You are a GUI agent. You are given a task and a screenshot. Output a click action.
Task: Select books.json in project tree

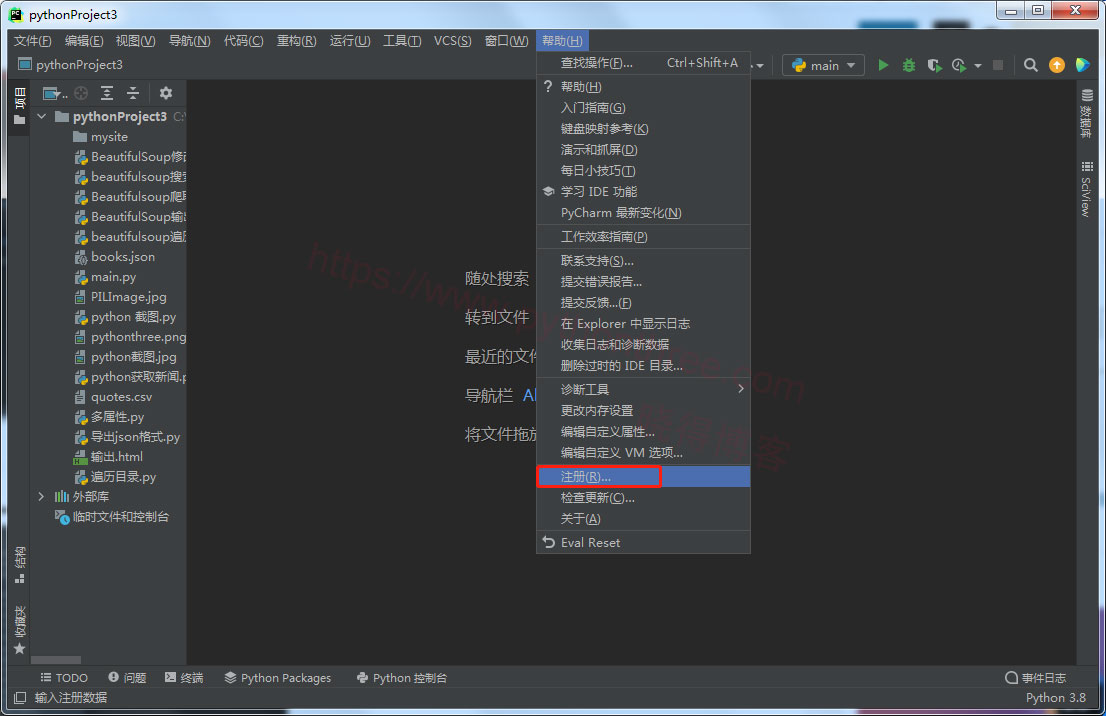pos(122,257)
